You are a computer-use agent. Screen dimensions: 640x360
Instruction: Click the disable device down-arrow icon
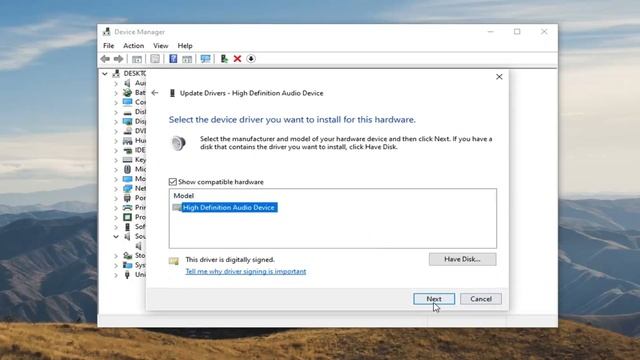[251, 59]
